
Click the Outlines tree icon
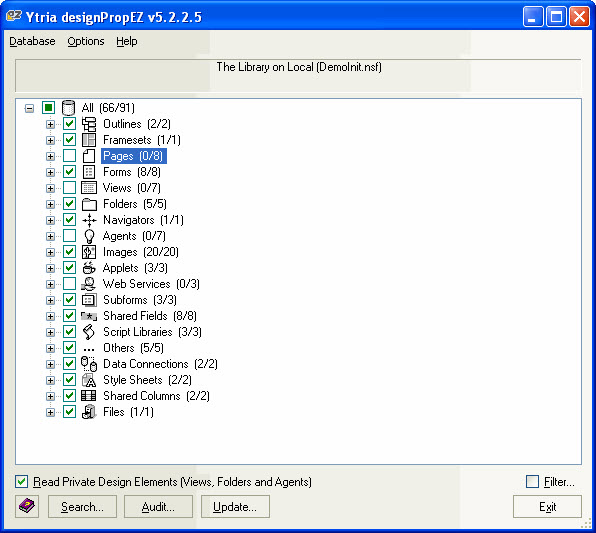click(x=89, y=124)
